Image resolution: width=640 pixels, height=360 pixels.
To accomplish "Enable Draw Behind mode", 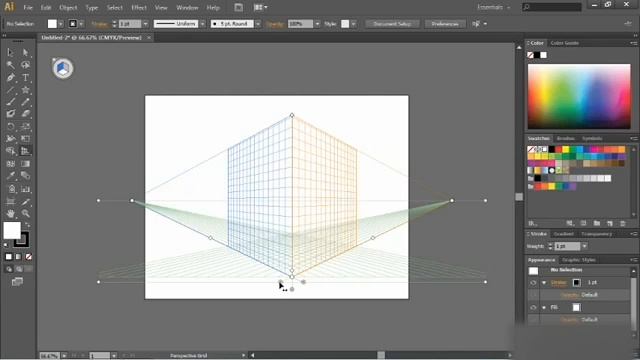I will [x=19, y=269].
